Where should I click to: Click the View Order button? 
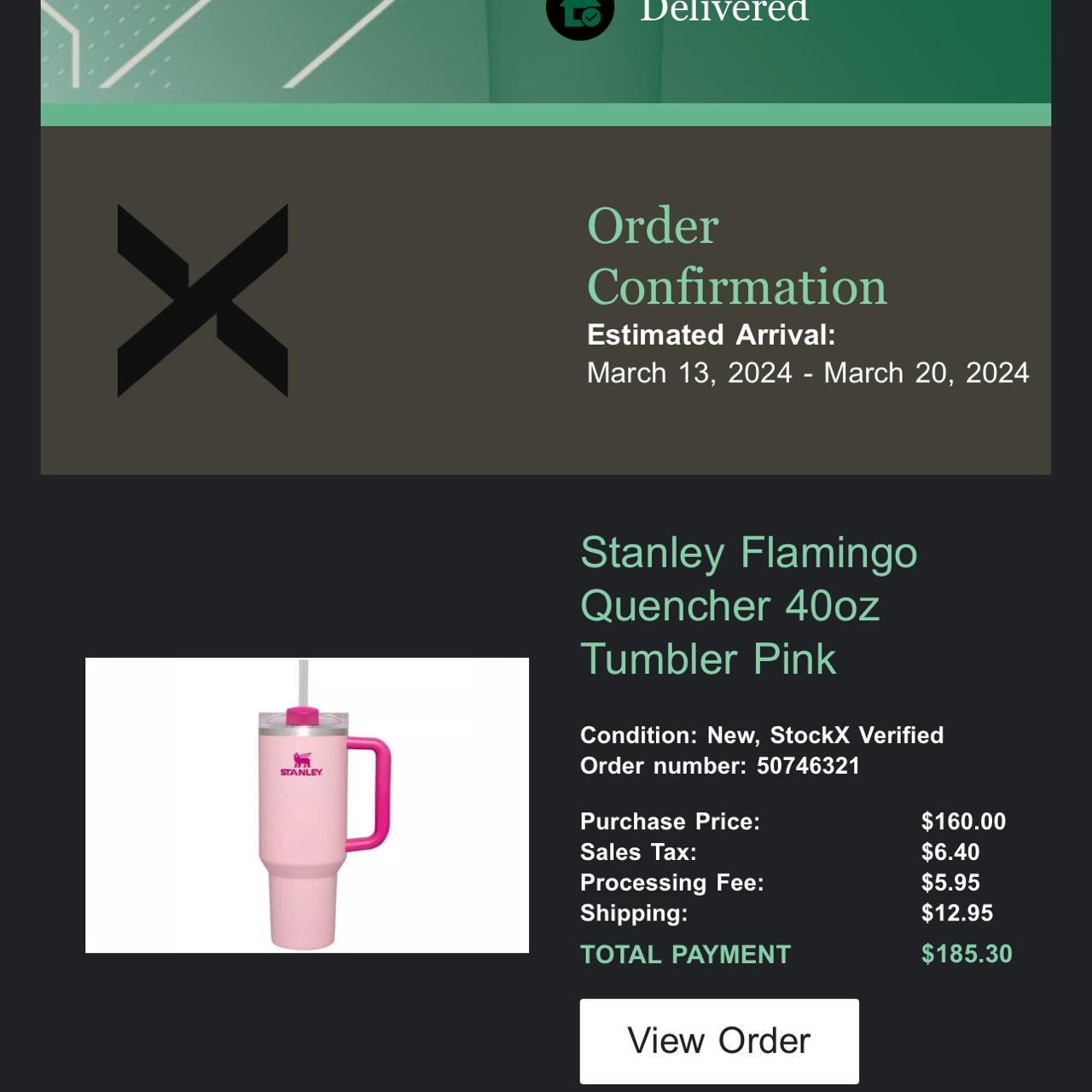tap(719, 1040)
